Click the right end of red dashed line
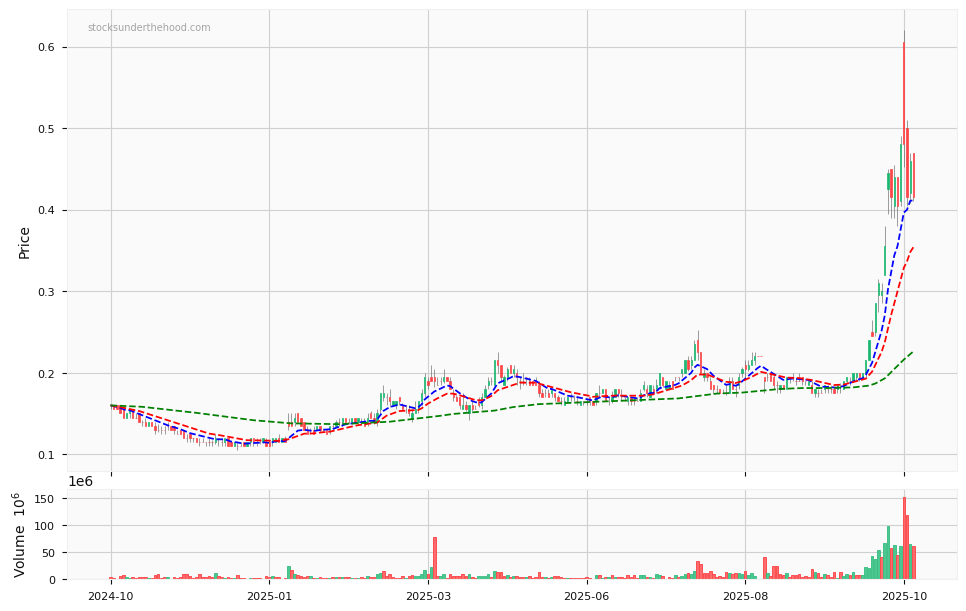 point(913,247)
